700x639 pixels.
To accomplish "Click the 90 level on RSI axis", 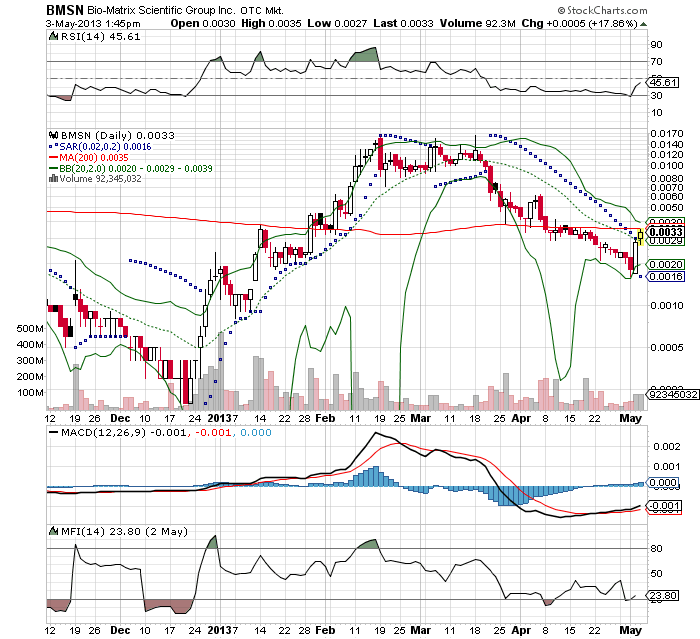I will coord(657,45).
